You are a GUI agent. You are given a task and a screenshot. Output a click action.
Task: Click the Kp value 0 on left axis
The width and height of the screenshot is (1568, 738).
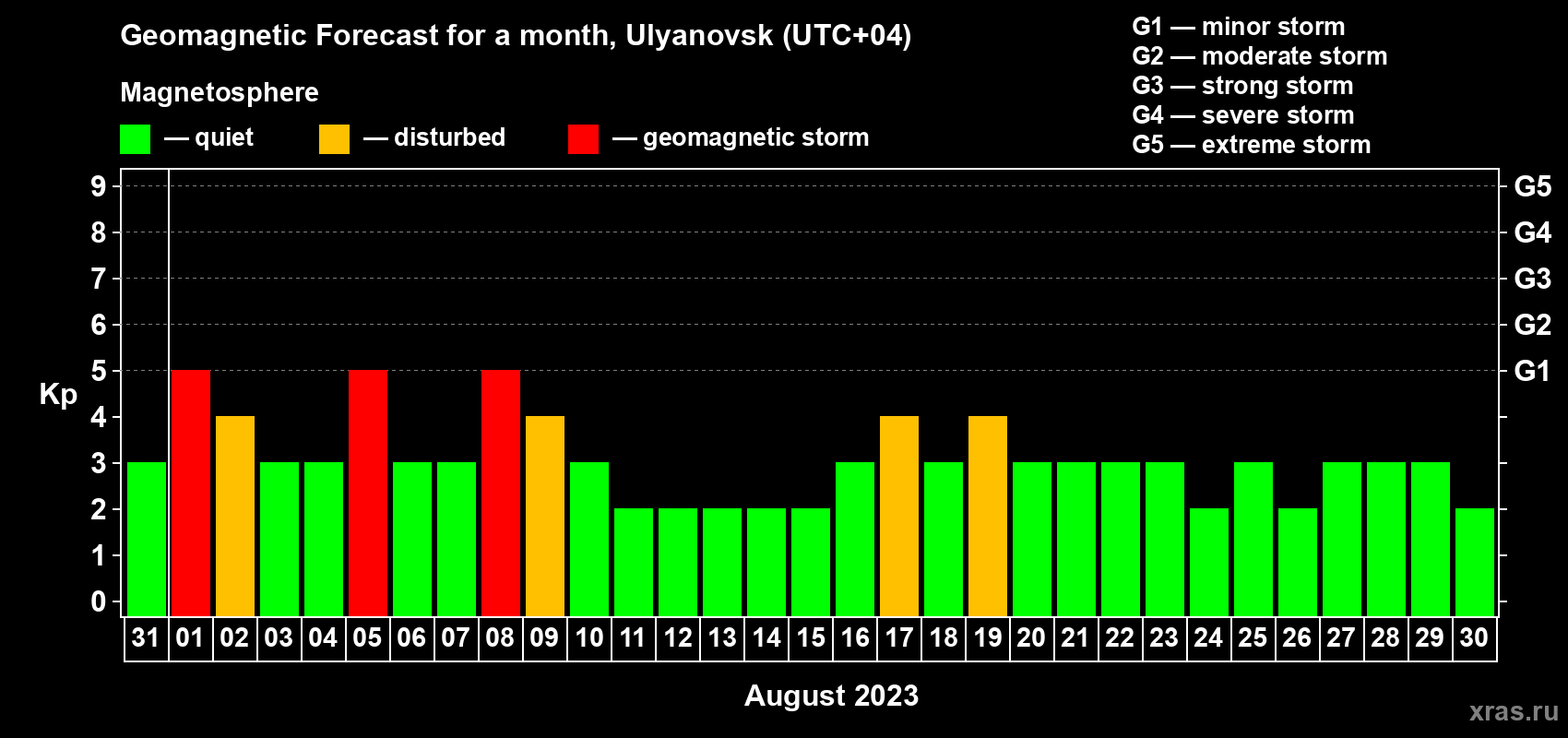(99, 601)
